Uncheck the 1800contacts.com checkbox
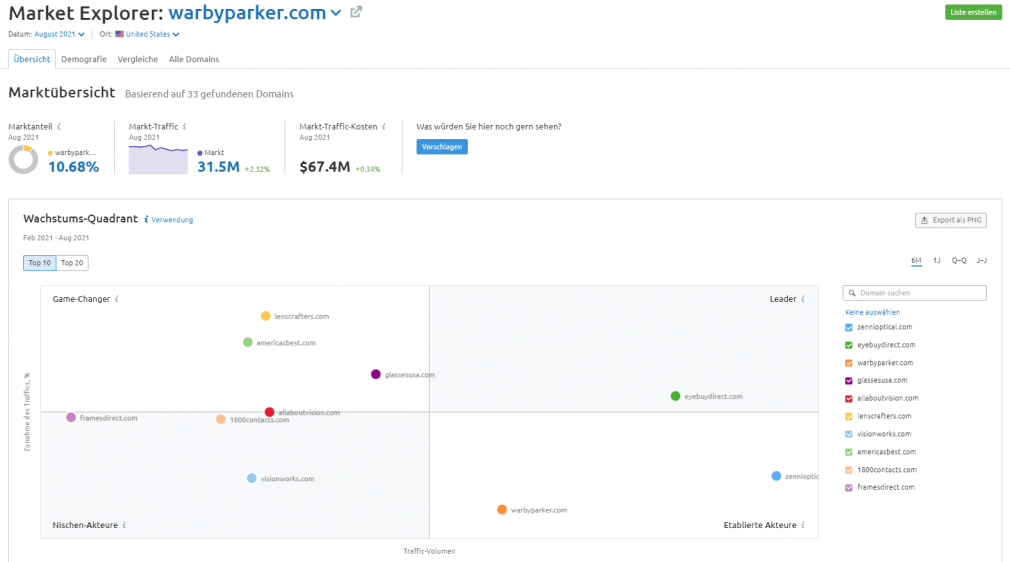This screenshot has height=562, width=1010. coord(848,470)
